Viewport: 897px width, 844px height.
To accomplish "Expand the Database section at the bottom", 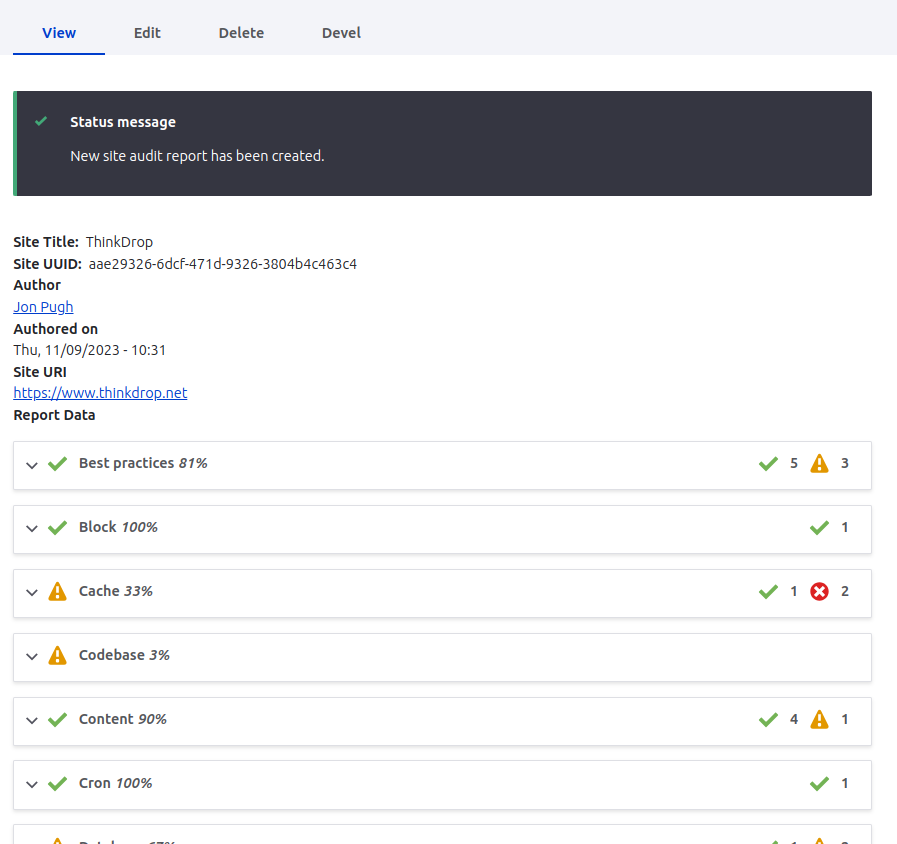I will 31,843.
